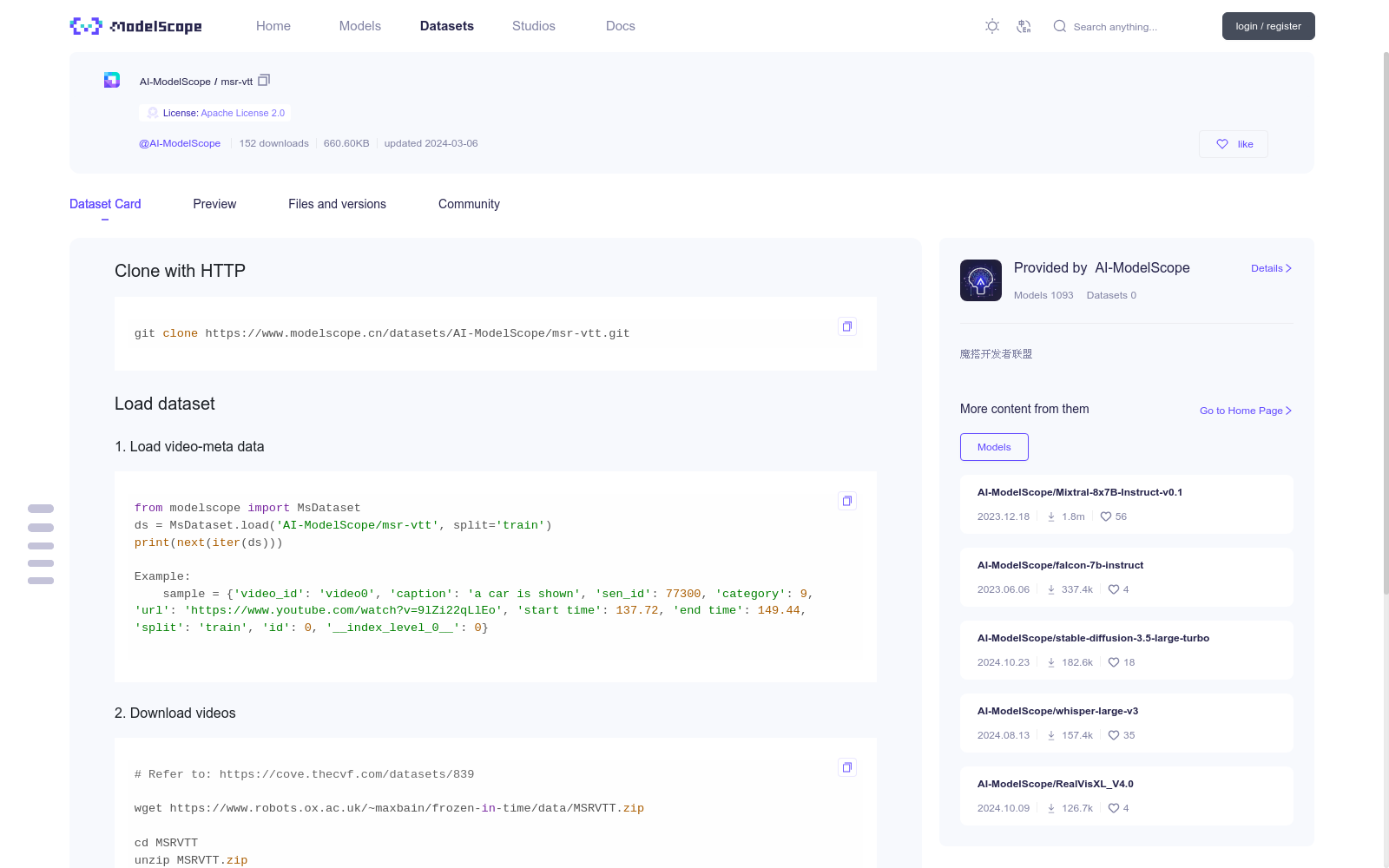Click the heart icon to like the dataset
The width and height of the screenshot is (1389, 868).
click(1222, 144)
